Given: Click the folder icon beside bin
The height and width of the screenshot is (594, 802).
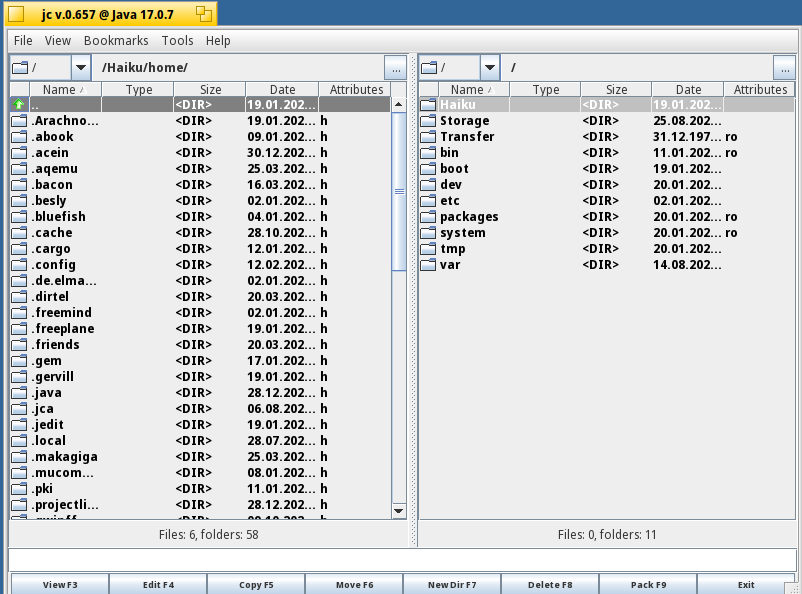Looking at the screenshot, I should tap(428, 153).
